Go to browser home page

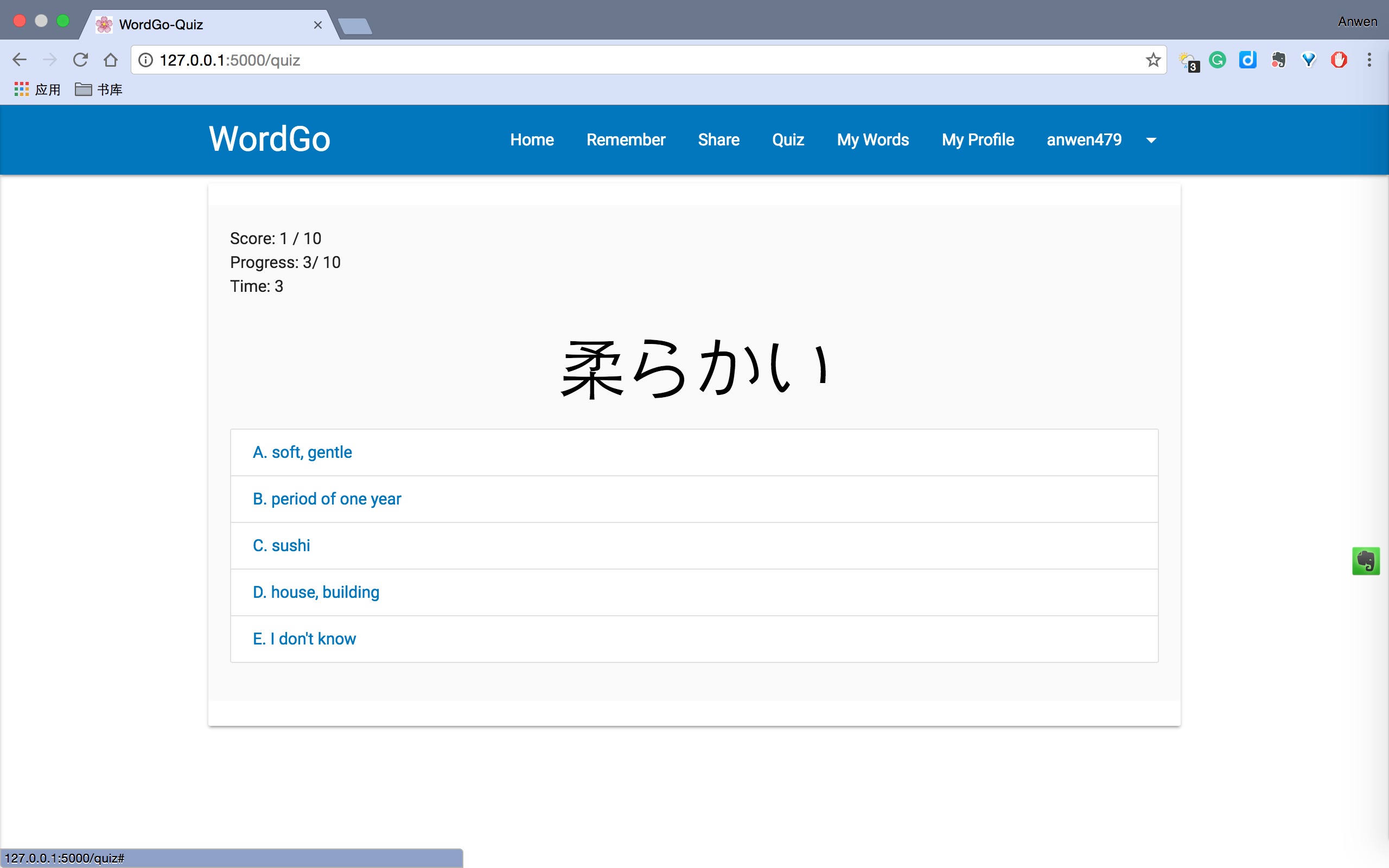point(111,60)
